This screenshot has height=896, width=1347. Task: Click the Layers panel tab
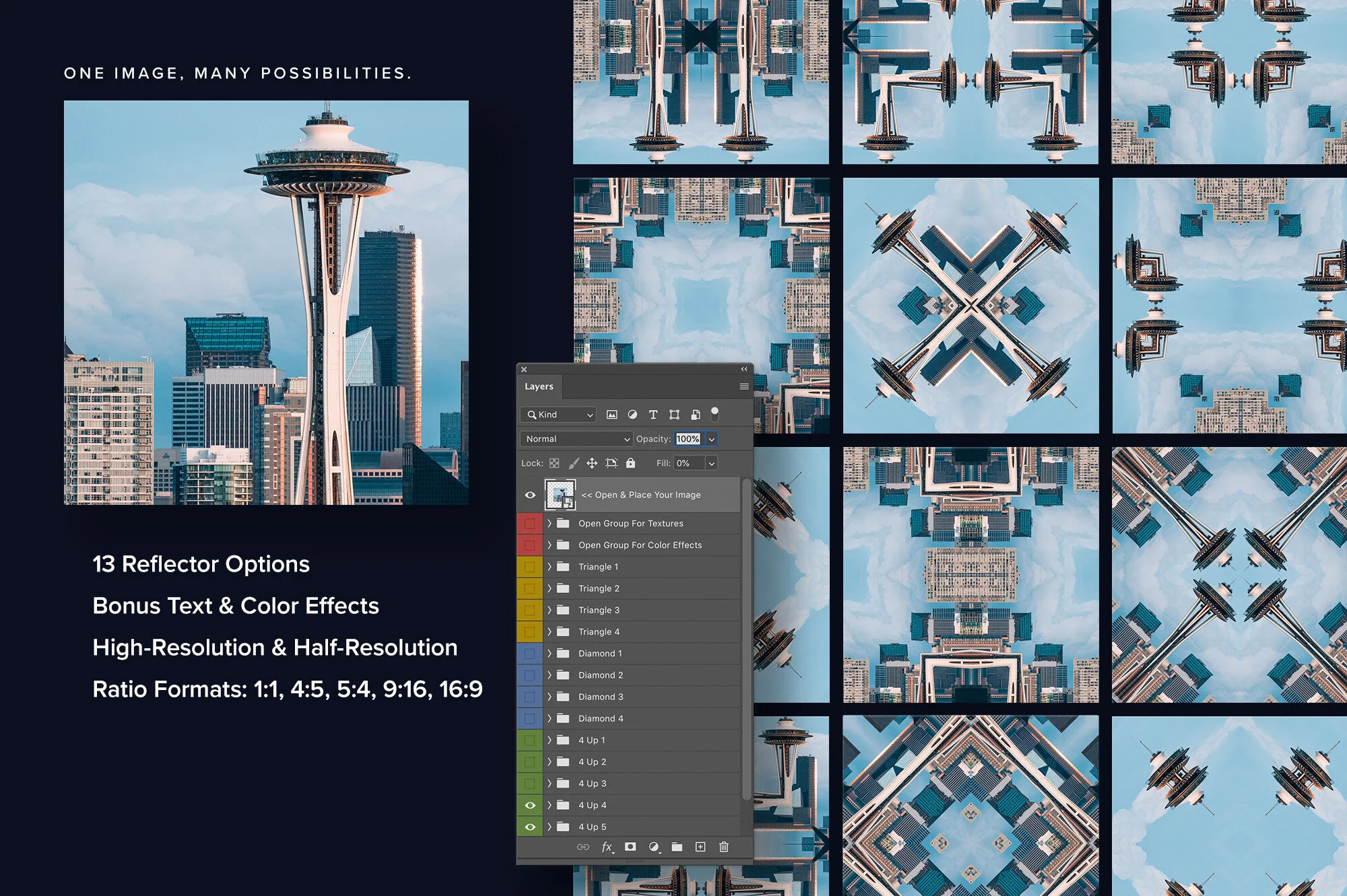pyautogui.click(x=539, y=386)
